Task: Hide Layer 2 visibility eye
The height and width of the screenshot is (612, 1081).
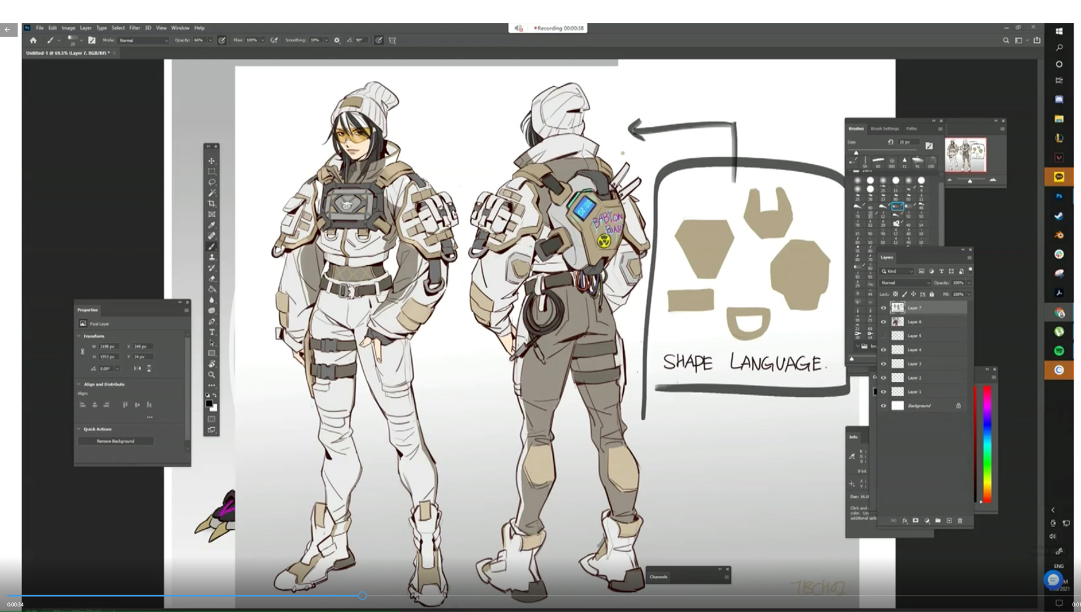Action: (884, 378)
